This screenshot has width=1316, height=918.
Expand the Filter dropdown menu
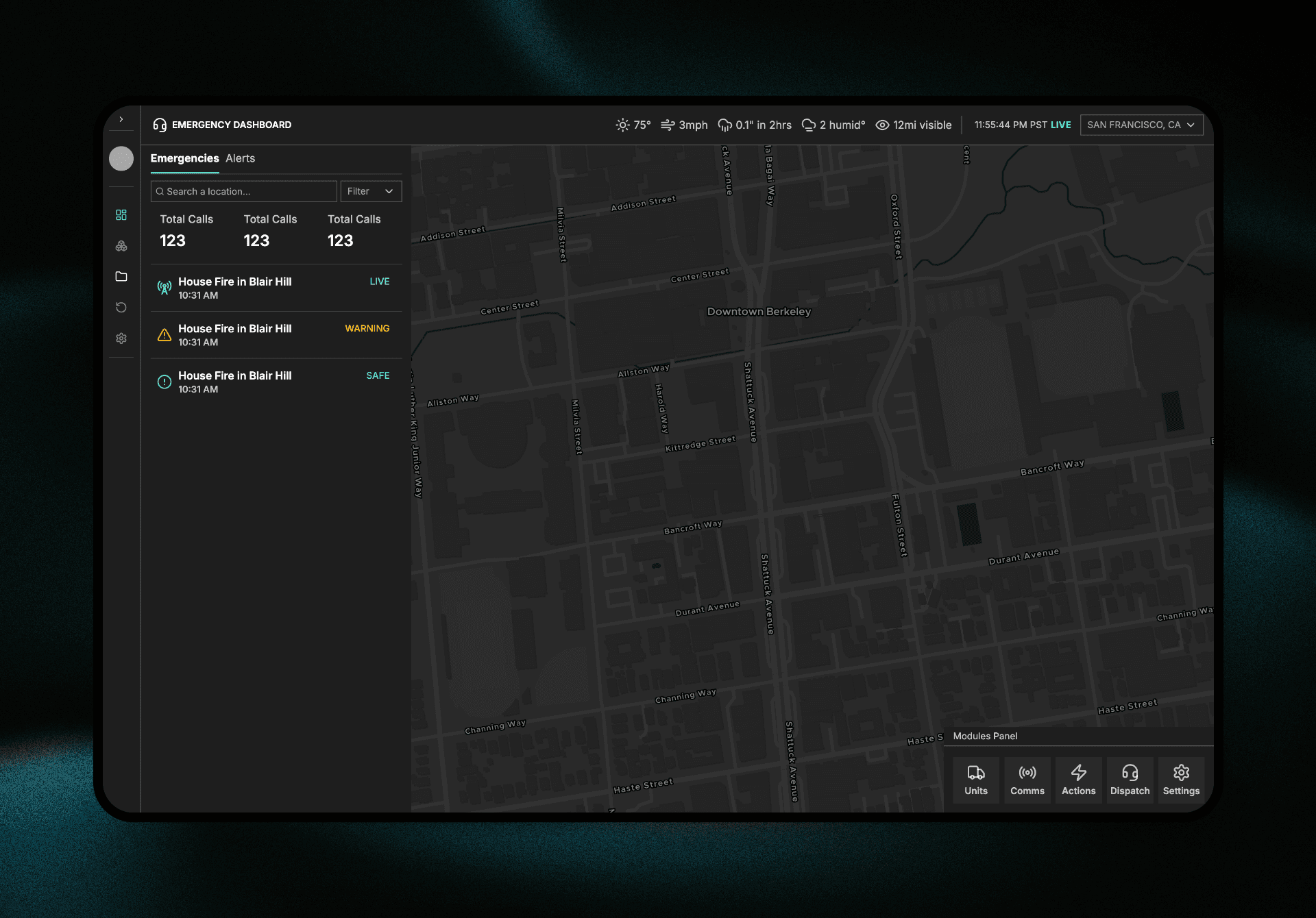370,191
